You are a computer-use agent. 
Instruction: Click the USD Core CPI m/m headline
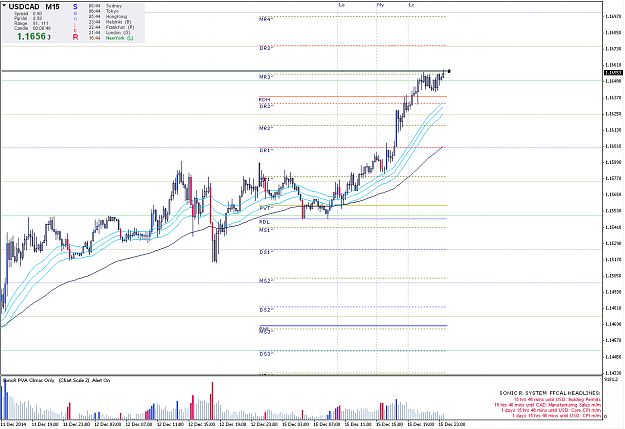[x=551, y=410]
